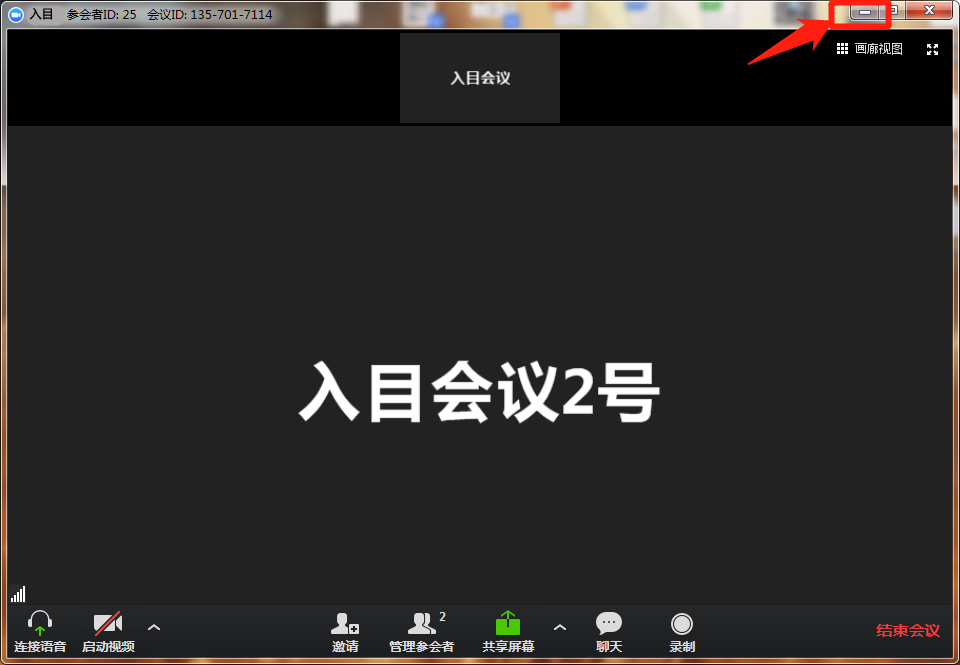Click the red End Meeting button
Screen dimensions: 960x665
click(x=907, y=630)
